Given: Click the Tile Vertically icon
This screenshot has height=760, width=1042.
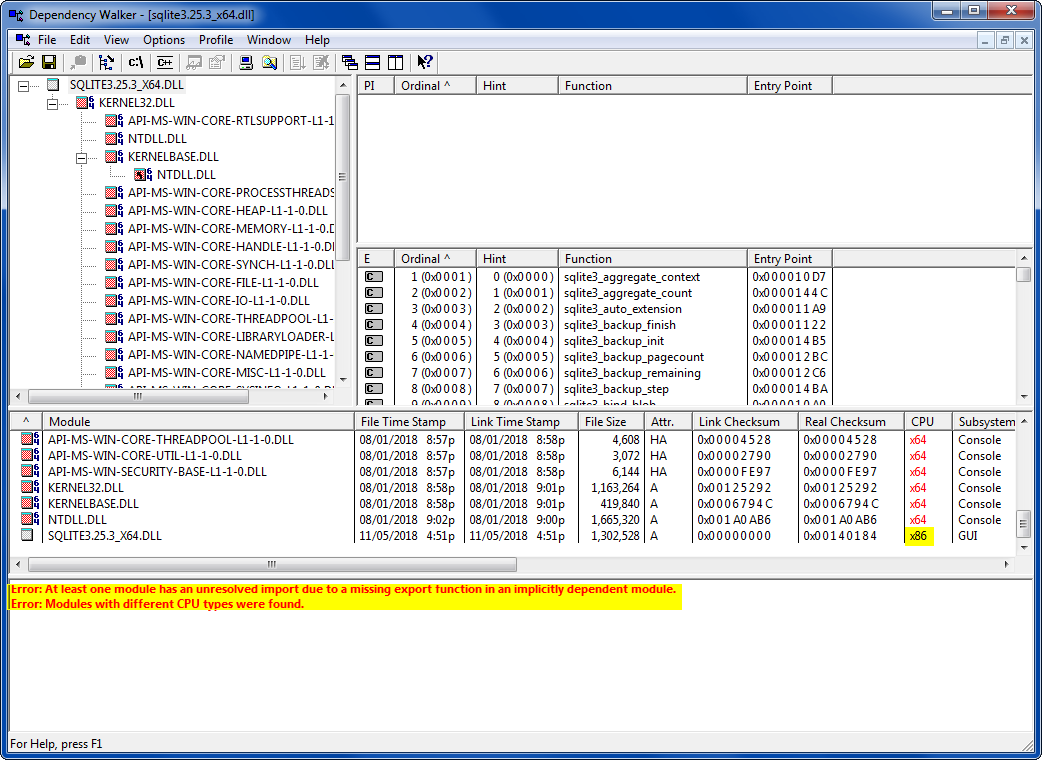Looking at the screenshot, I should (395, 62).
